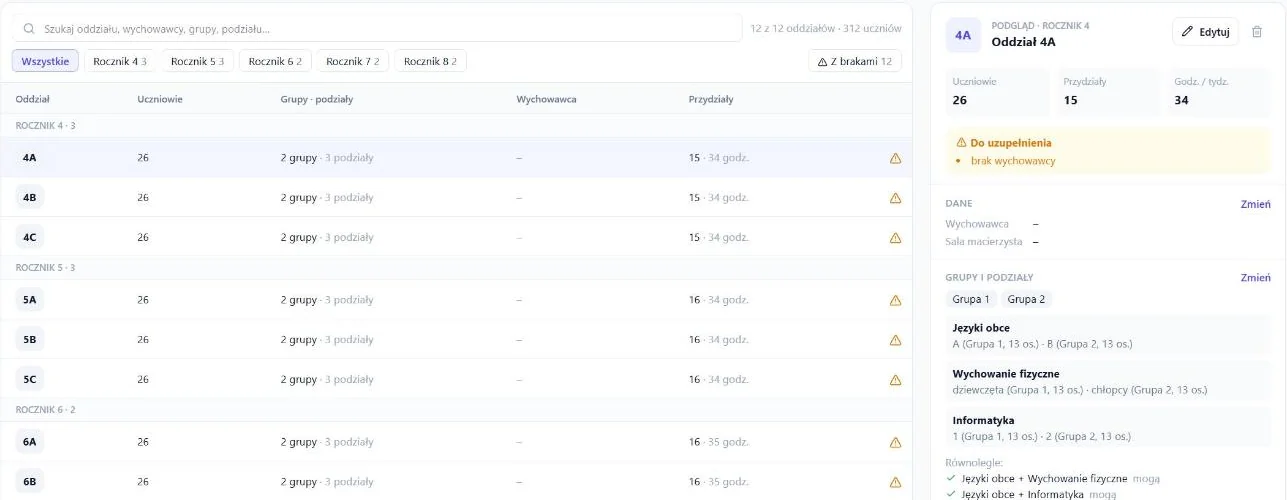Delete Oddział 4A with the trash icon
1287x500 pixels.
[1257, 32]
